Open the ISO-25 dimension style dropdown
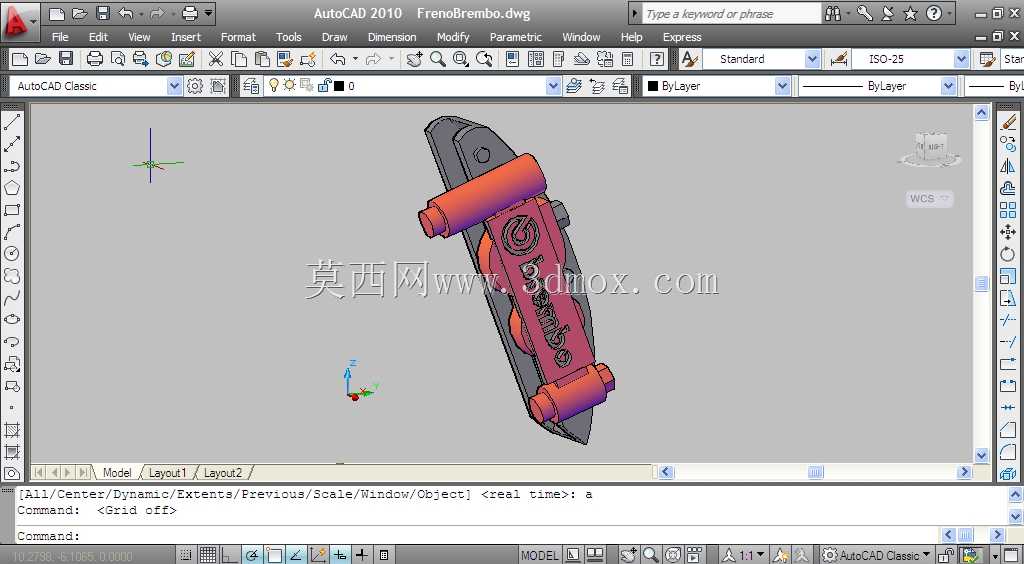 coord(961,59)
